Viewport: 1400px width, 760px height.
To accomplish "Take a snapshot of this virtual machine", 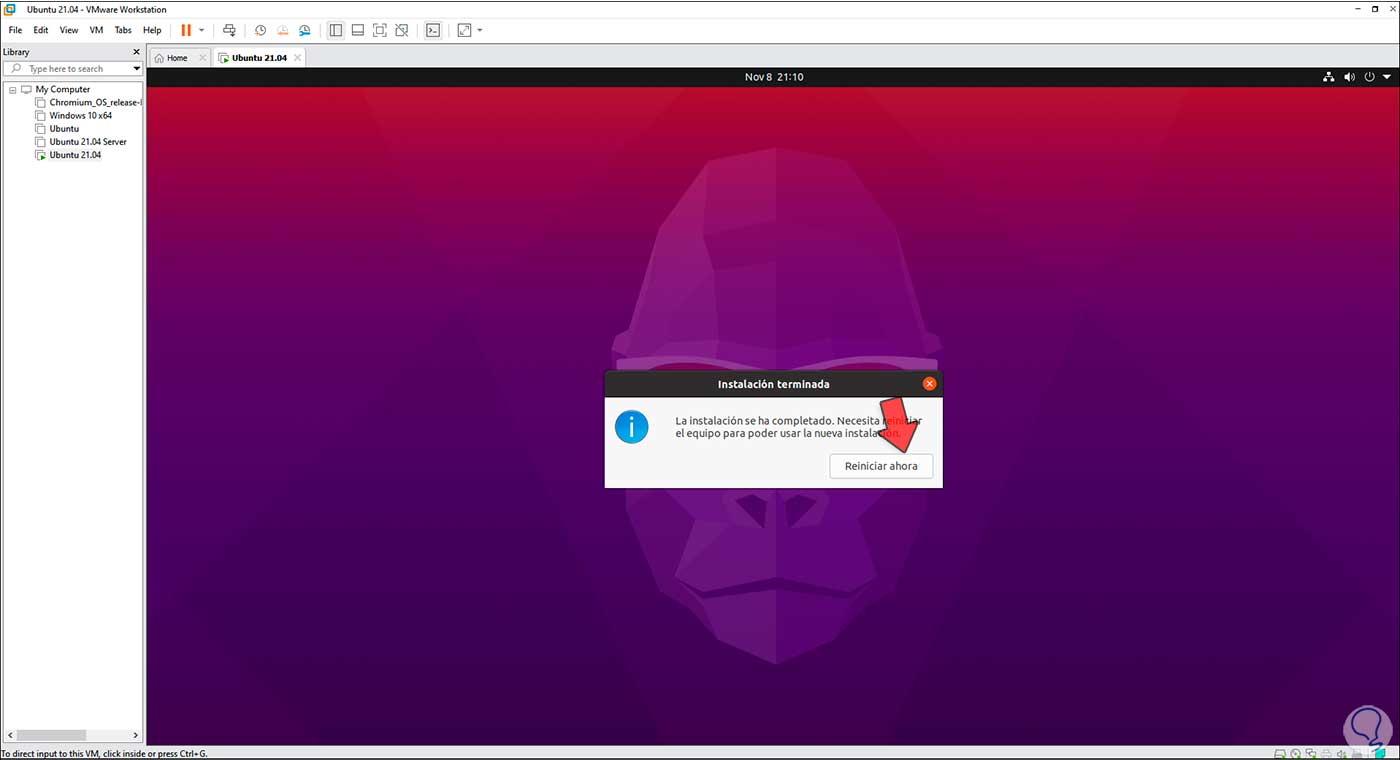I will coord(260,30).
